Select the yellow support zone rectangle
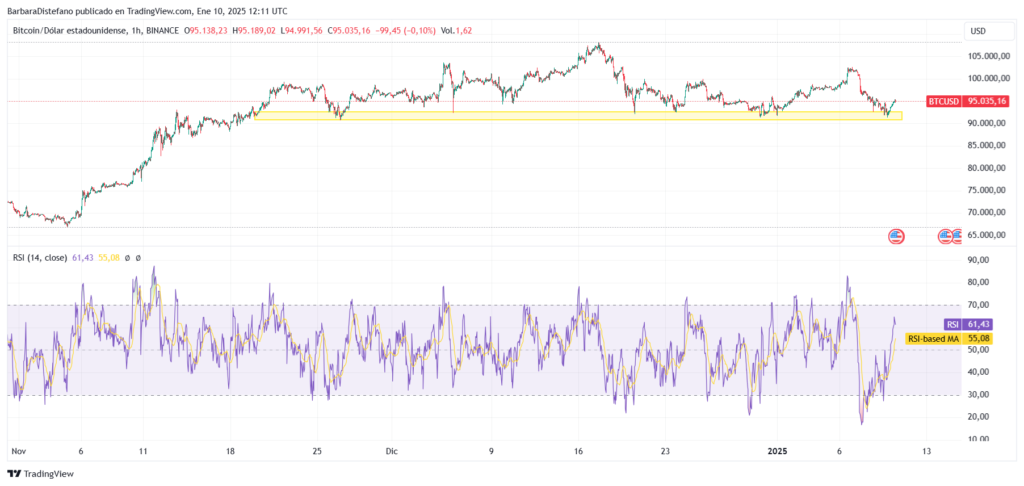1024x486 pixels. [x=578, y=116]
